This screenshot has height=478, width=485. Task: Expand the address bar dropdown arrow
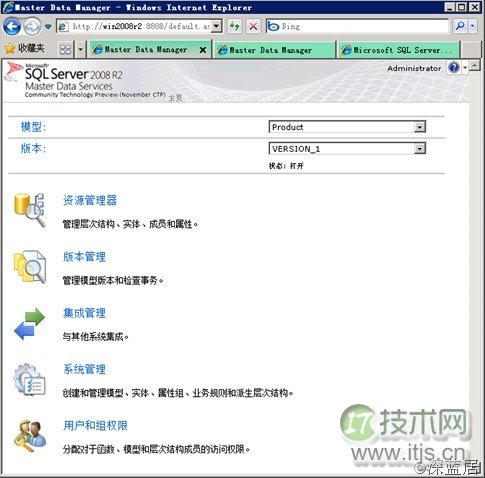(217, 26)
